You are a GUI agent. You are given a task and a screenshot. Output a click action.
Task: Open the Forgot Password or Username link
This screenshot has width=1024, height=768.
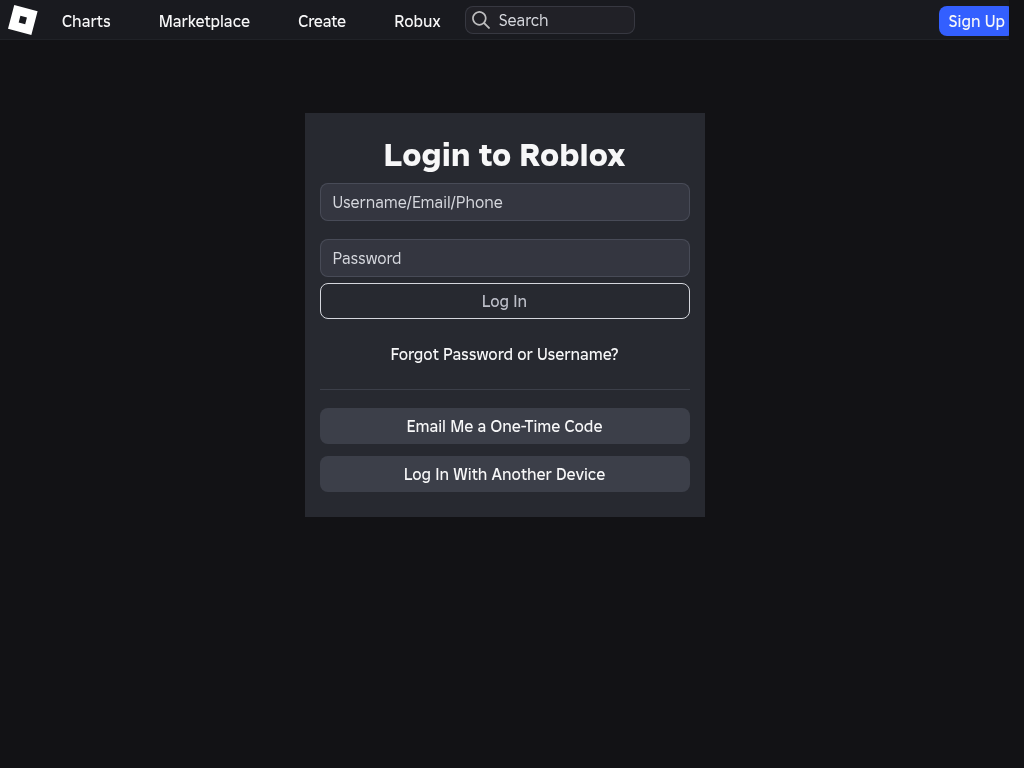click(504, 354)
